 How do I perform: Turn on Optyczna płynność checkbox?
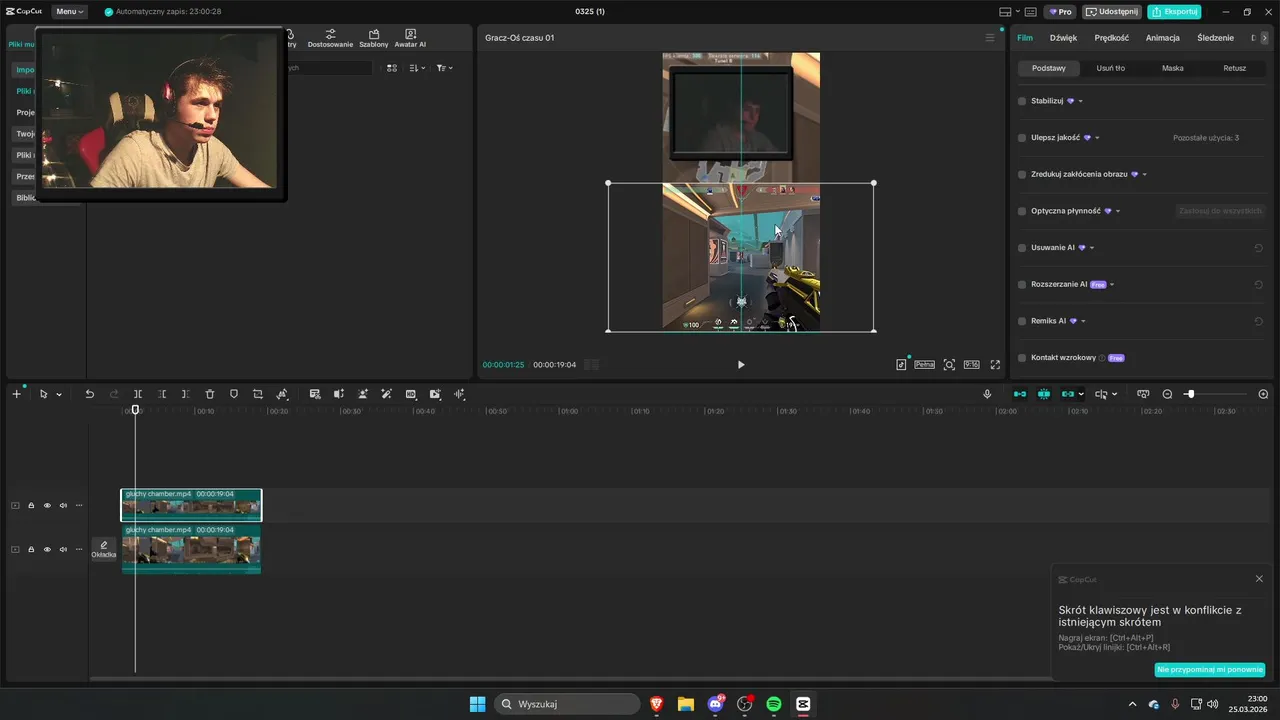click(x=1022, y=211)
